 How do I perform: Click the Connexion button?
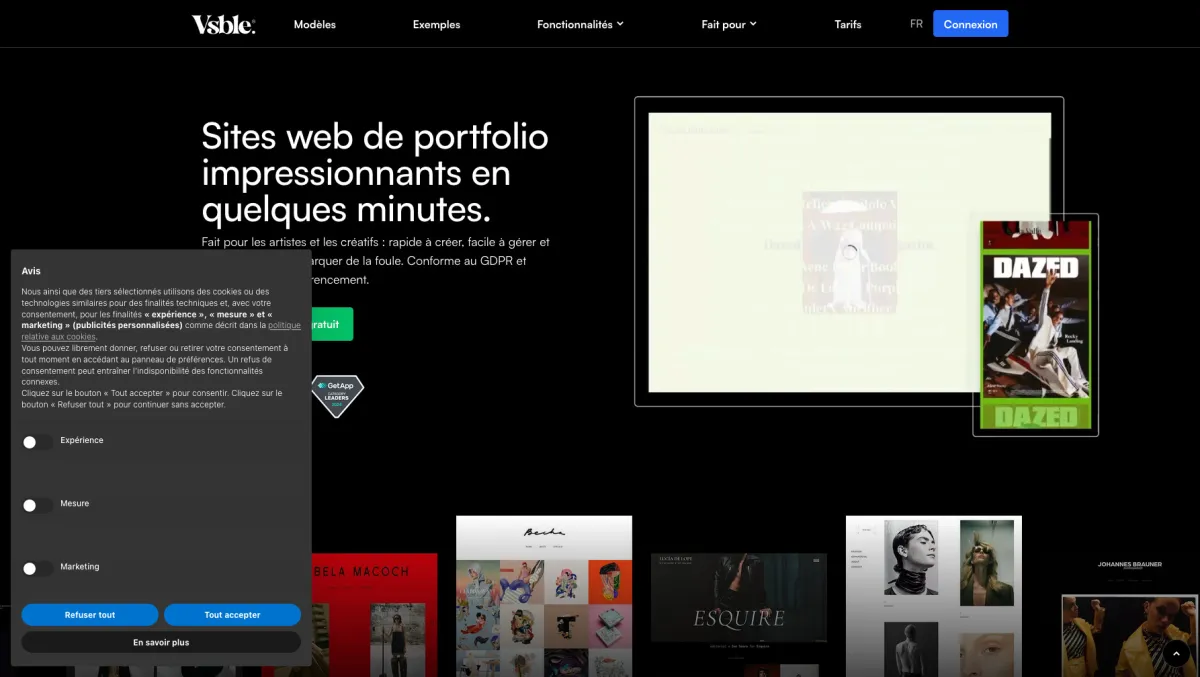point(970,24)
